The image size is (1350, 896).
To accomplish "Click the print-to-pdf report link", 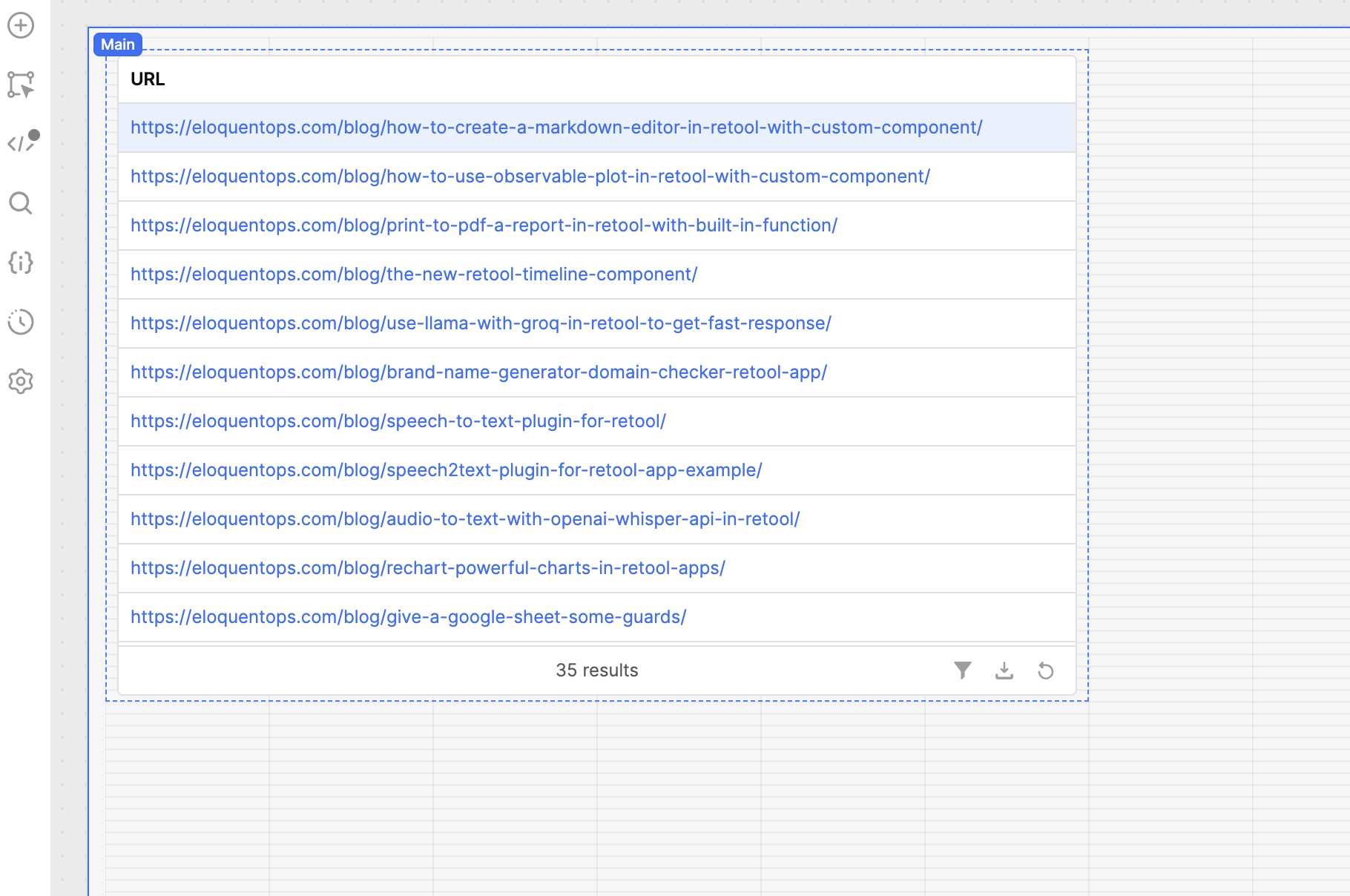I will [484, 225].
